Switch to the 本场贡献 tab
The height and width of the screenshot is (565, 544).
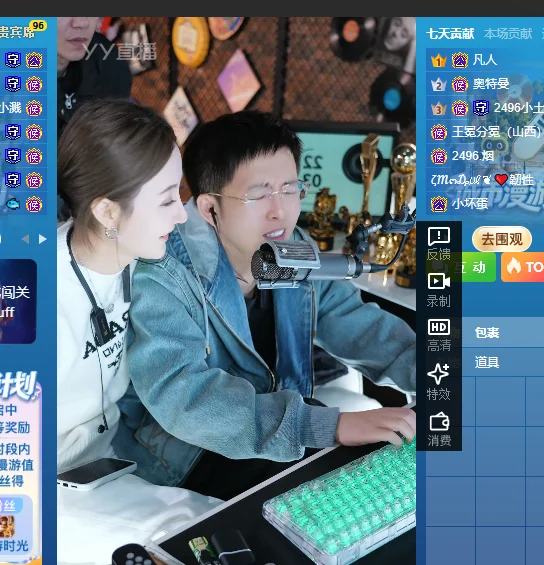click(x=508, y=34)
